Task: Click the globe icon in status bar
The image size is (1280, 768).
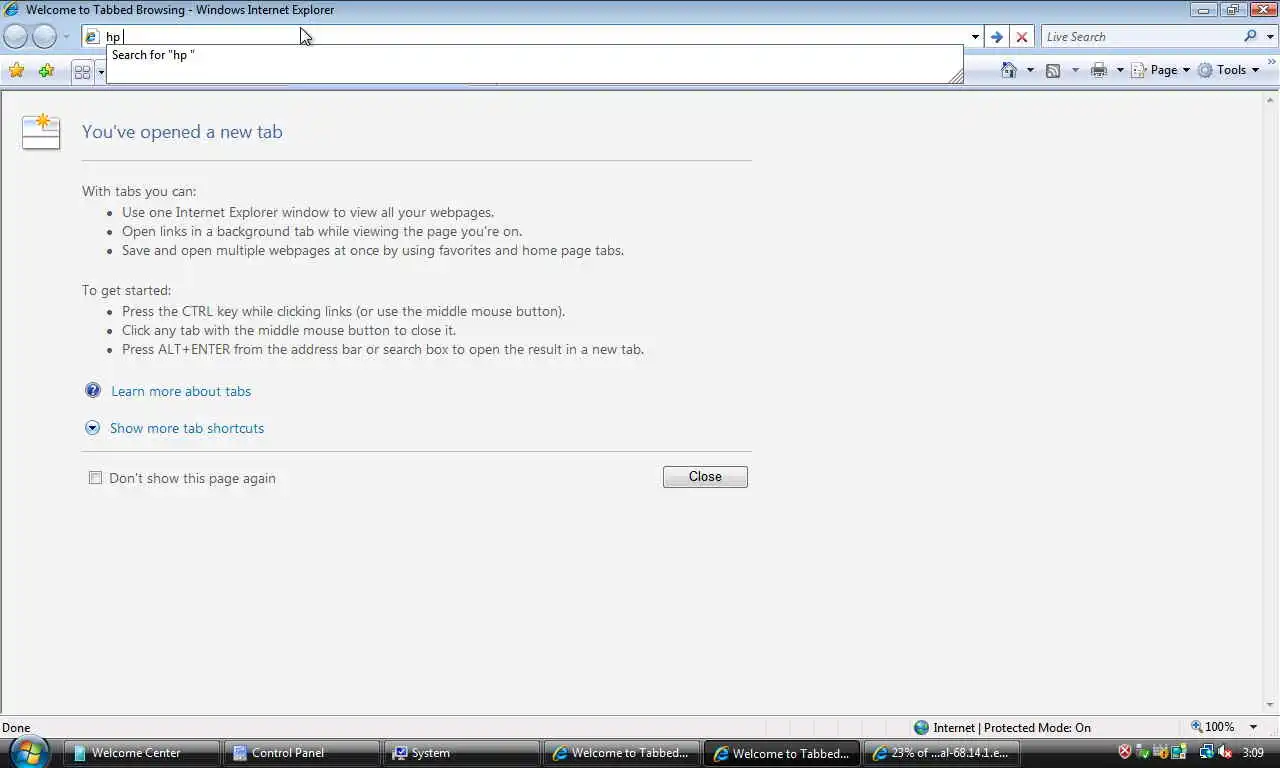Action: click(x=921, y=728)
